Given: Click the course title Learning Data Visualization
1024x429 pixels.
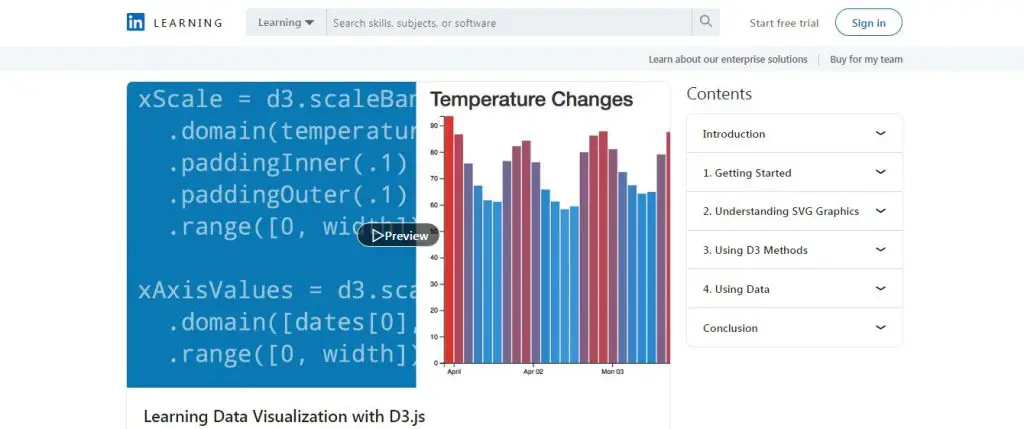Looking at the screenshot, I should coord(285,416).
